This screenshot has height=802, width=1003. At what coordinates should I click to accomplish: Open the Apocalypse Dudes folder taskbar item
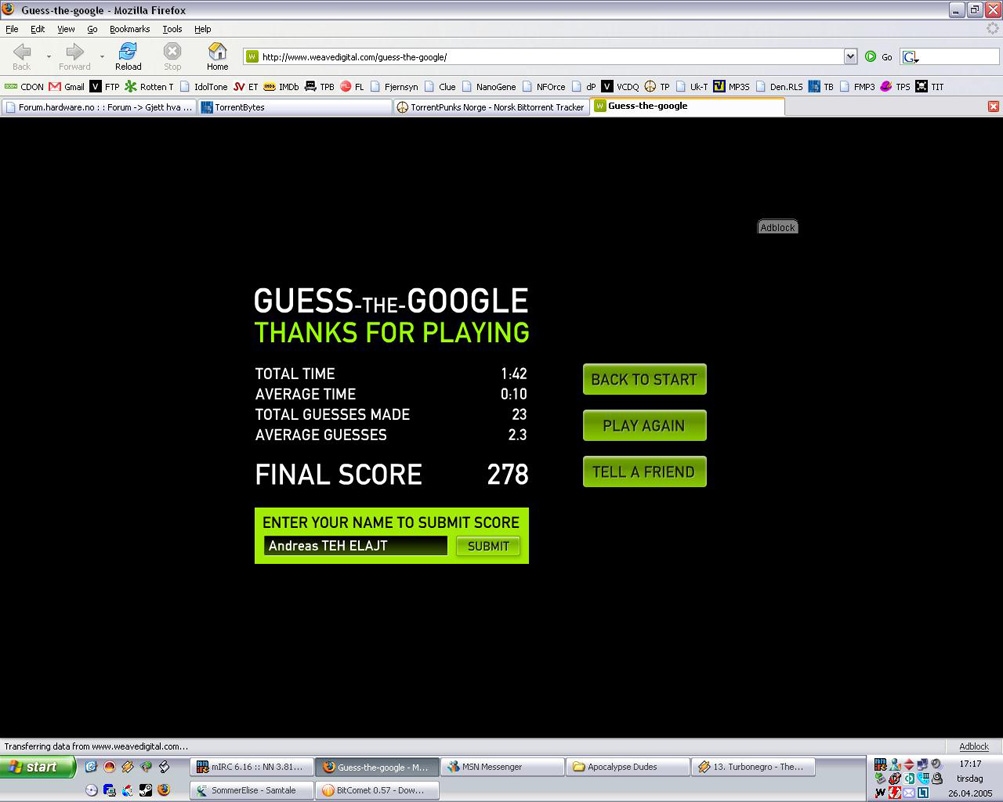click(628, 766)
